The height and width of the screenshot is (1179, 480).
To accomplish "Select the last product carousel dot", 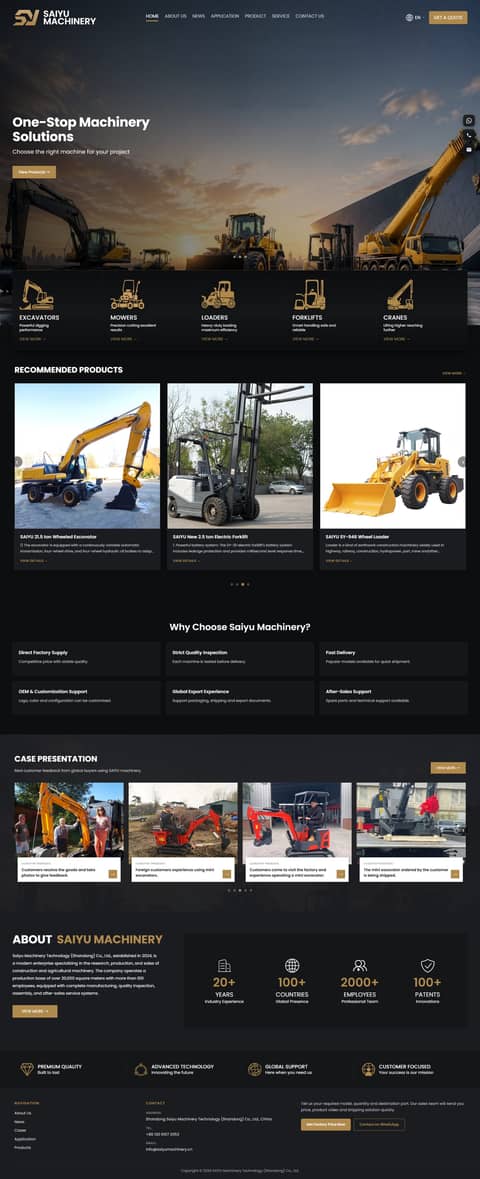I will point(248,583).
